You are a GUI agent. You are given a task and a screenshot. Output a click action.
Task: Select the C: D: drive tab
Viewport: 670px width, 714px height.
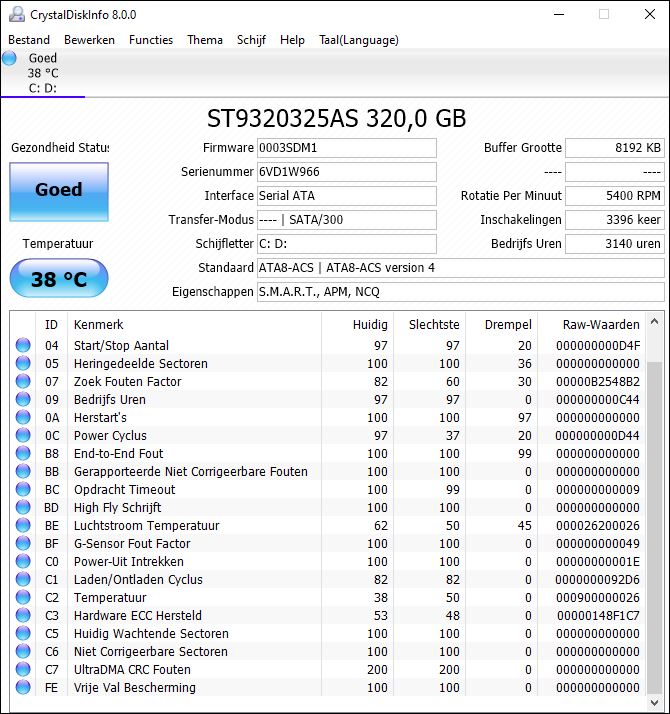click(42, 88)
